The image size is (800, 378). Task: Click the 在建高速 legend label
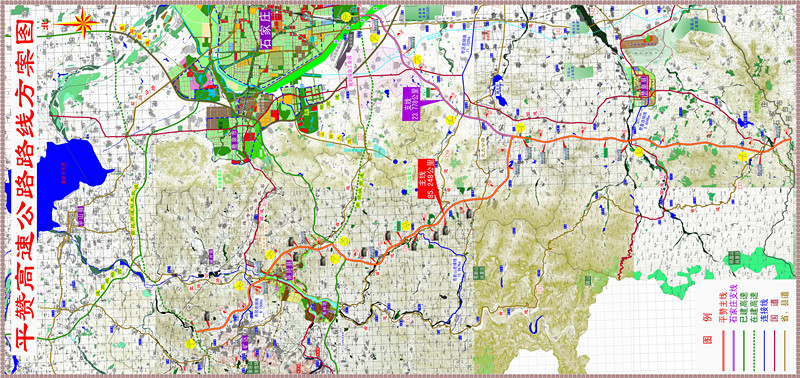point(754,307)
